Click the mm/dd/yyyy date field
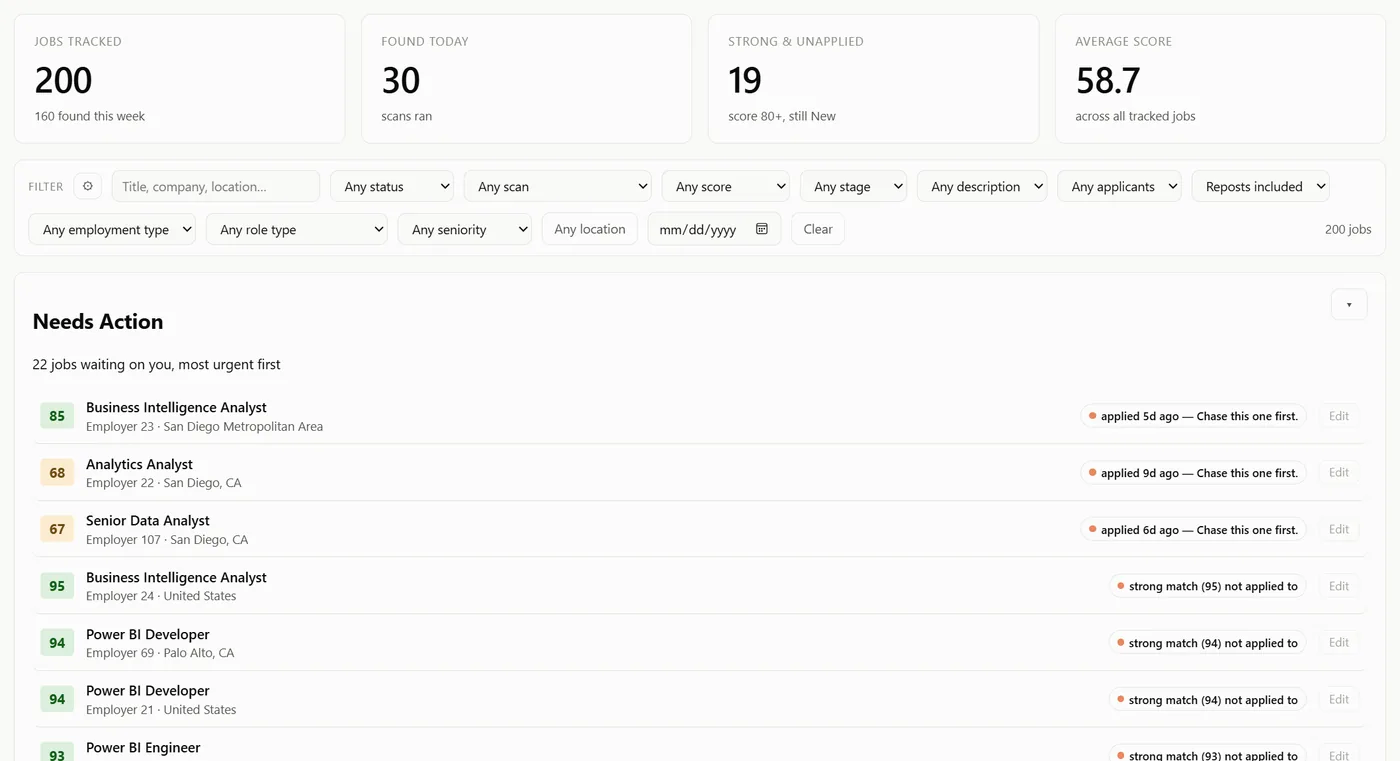This screenshot has height=761, width=1400. [x=714, y=229]
